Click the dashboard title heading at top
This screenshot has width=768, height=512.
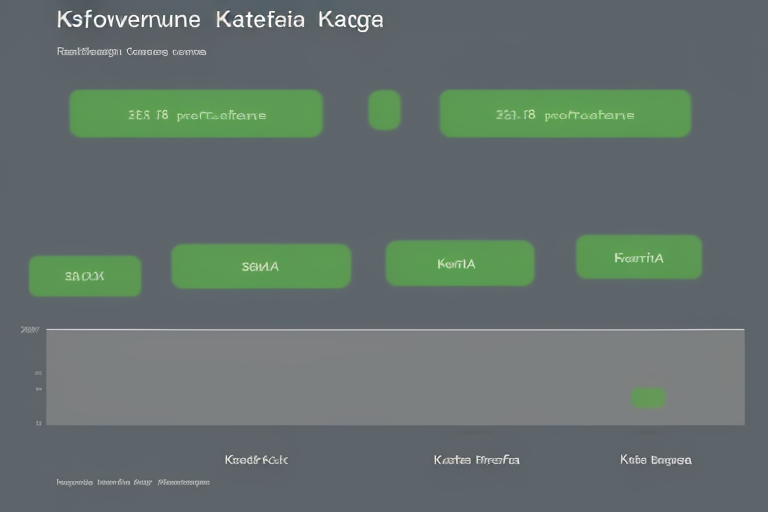220,20
